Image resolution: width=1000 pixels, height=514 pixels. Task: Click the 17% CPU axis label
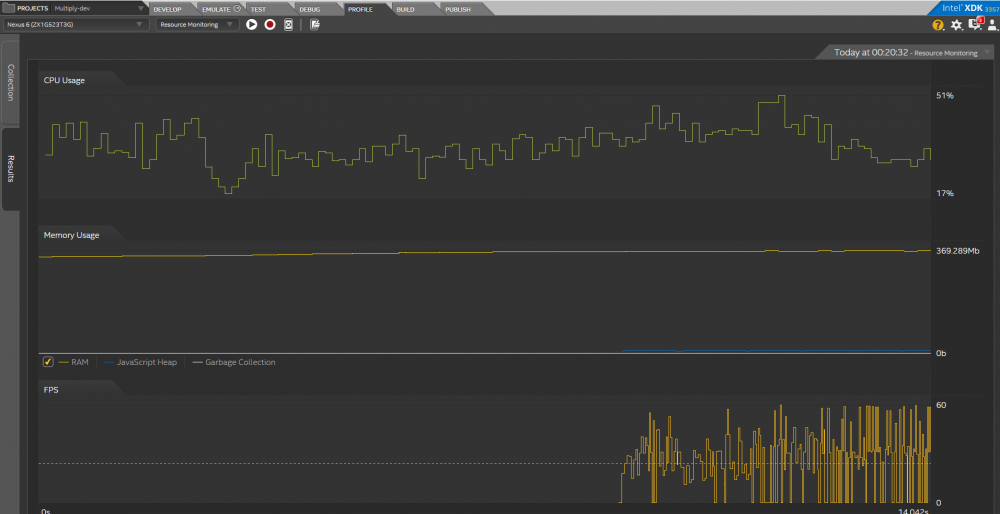945,193
